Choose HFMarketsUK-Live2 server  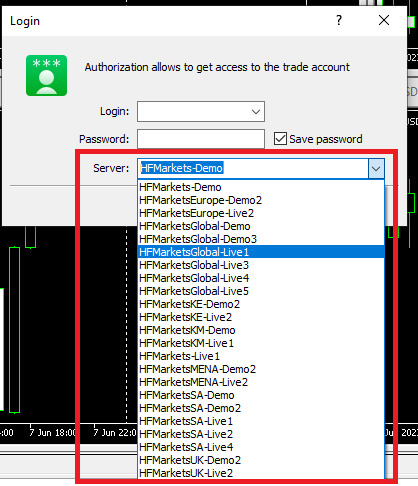click(x=261, y=473)
